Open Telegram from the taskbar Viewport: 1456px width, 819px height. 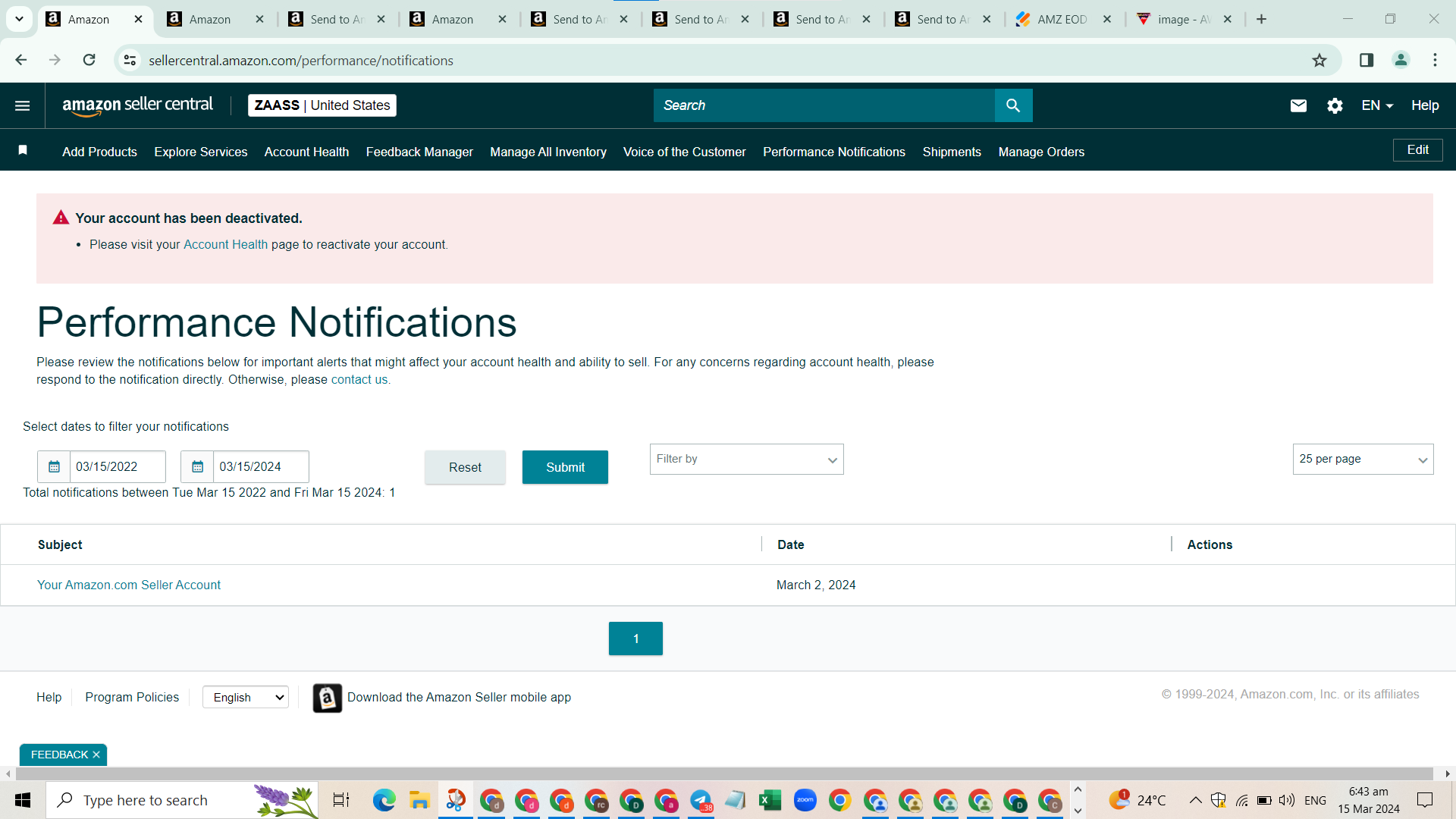tap(701, 800)
